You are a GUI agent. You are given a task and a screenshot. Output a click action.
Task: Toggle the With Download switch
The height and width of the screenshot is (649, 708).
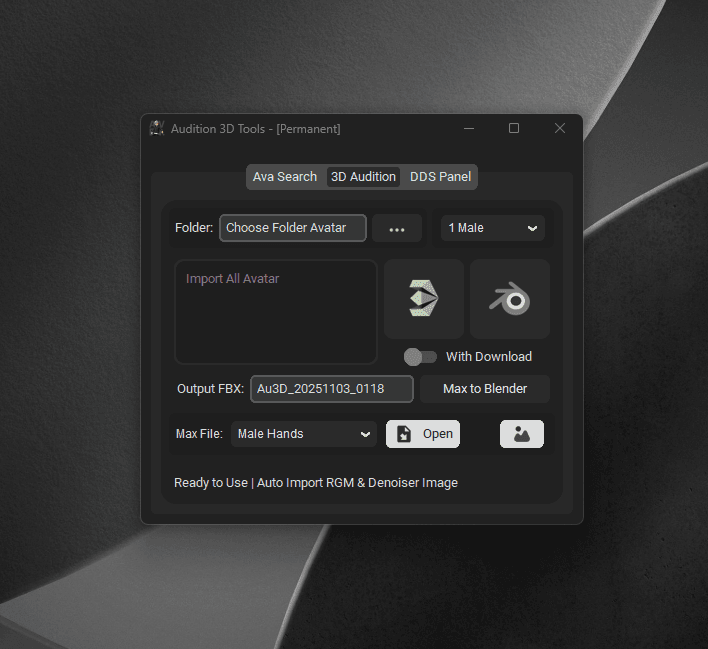[x=420, y=357]
